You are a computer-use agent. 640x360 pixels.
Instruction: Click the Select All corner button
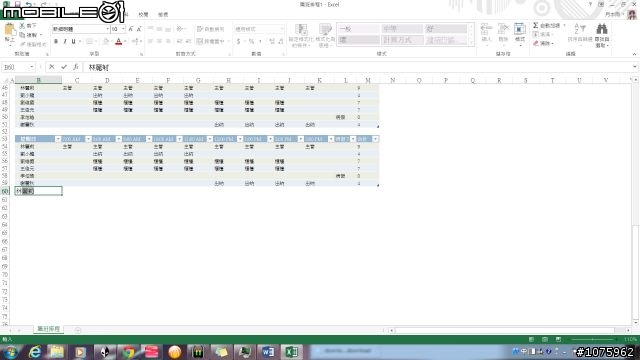5,80
